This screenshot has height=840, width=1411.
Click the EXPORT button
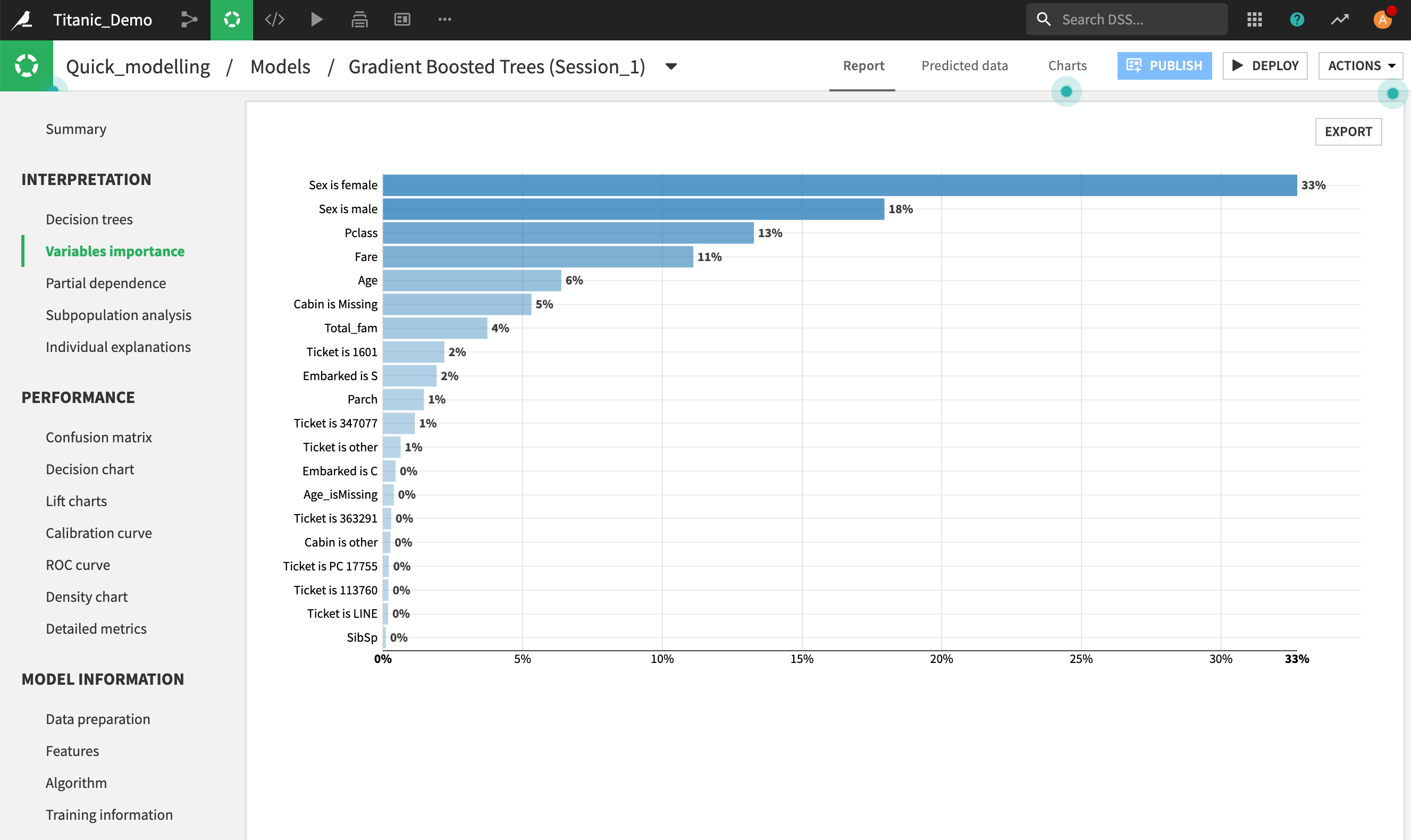coord(1348,132)
